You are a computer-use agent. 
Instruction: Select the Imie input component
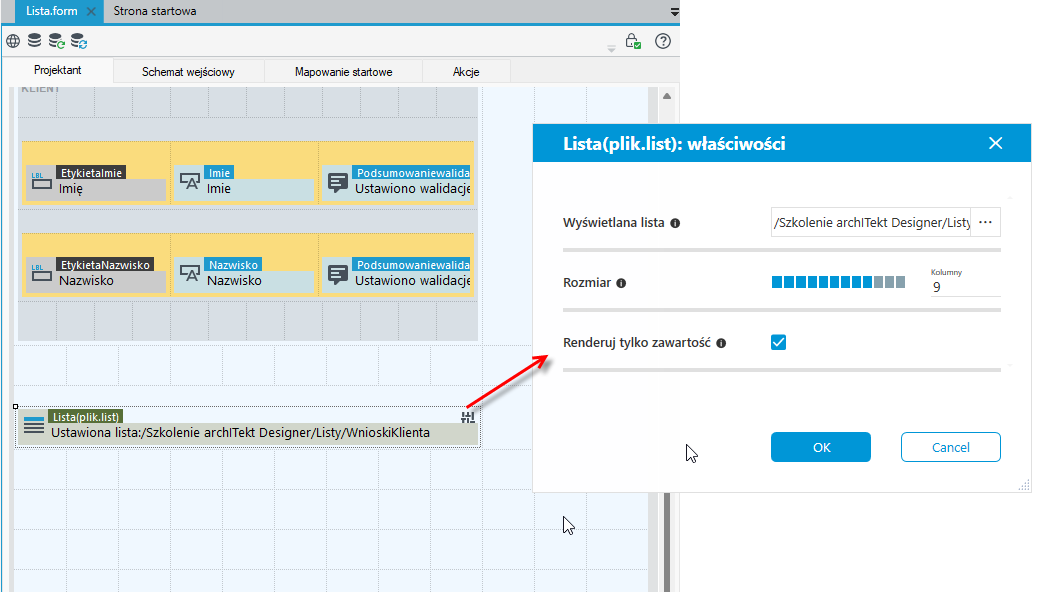pyautogui.click(x=244, y=181)
